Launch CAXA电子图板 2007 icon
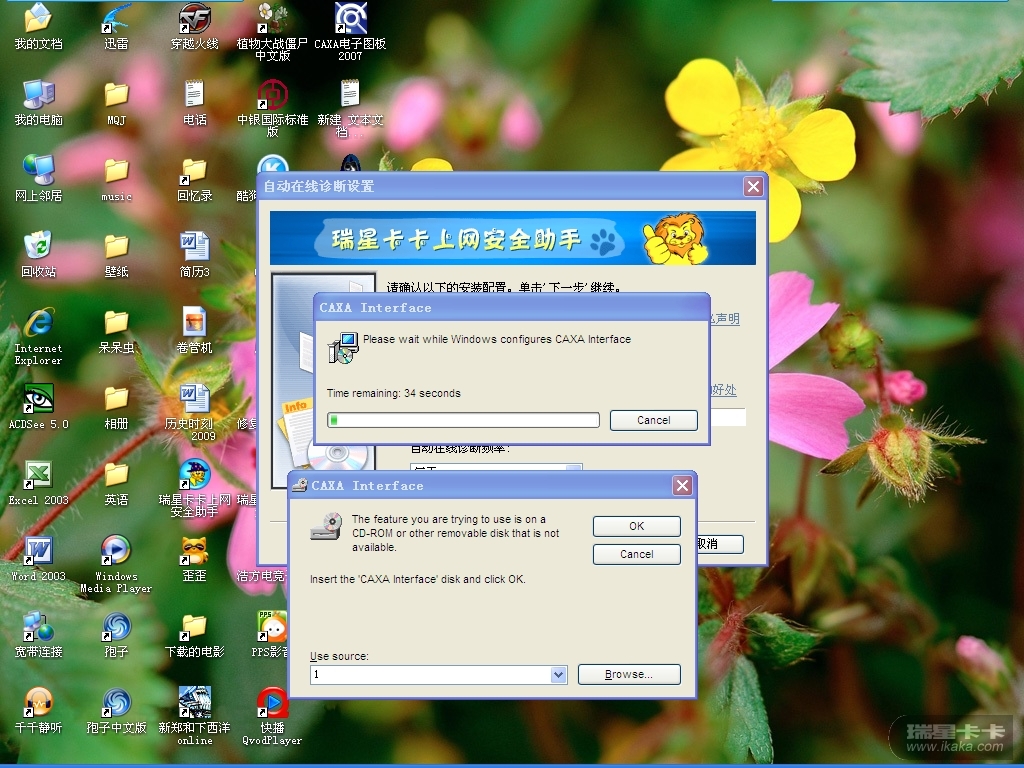Image resolution: width=1024 pixels, height=768 pixels. (350, 32)
